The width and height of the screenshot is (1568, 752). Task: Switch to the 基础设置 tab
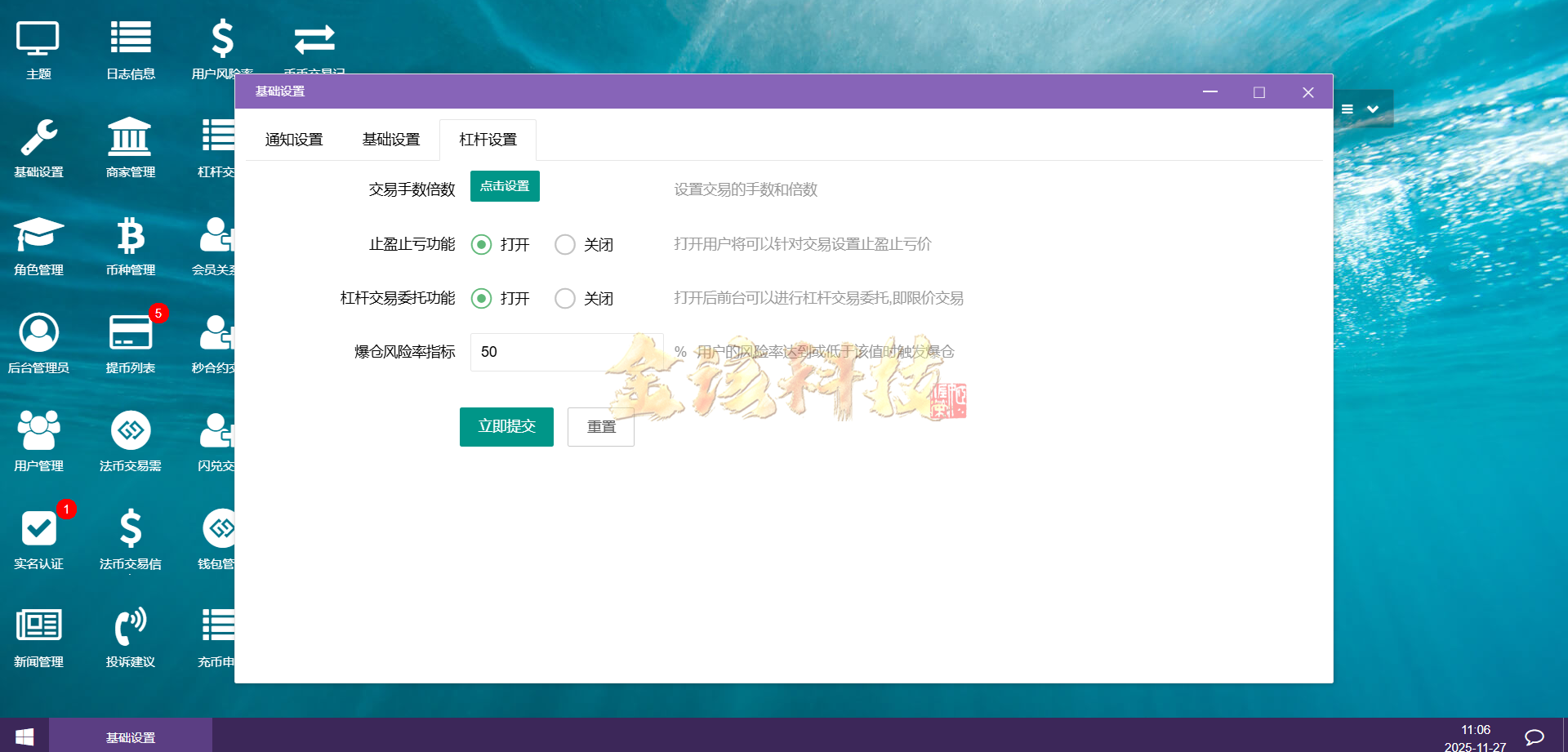[x=391, y=139]
